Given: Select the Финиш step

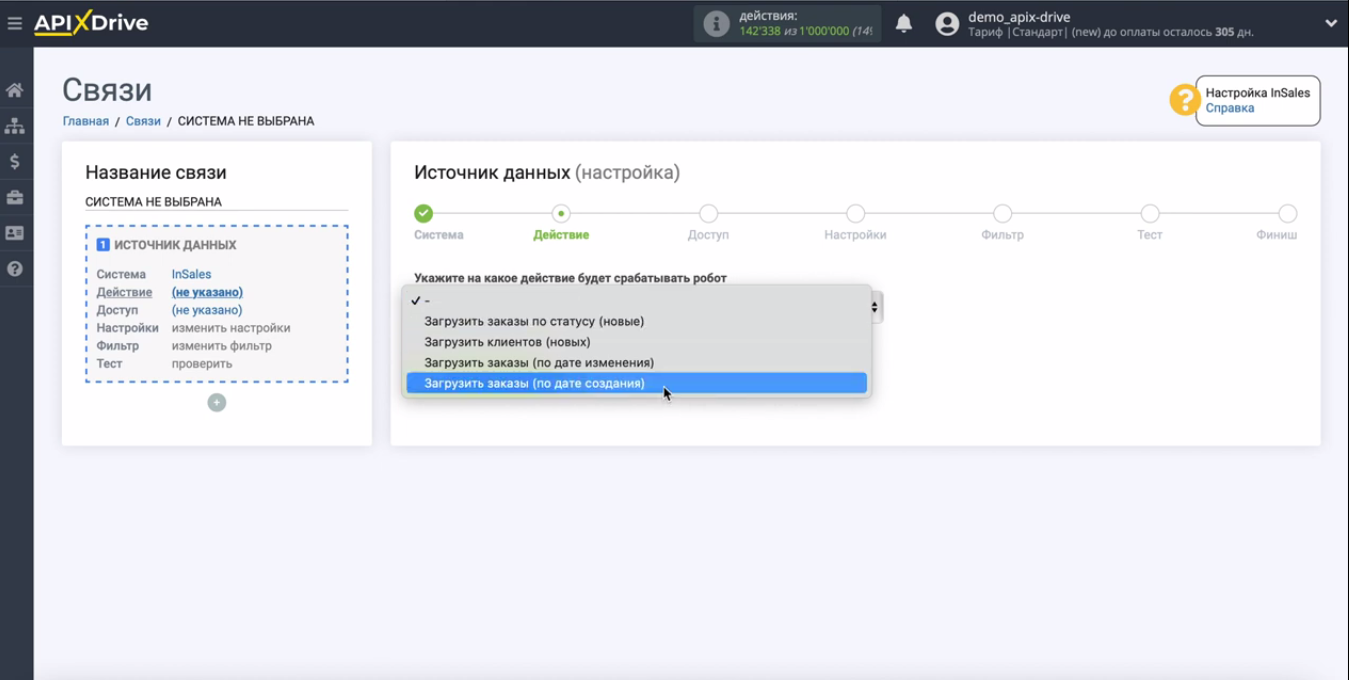Looking at the screenshot, I should click(1288, 213).
